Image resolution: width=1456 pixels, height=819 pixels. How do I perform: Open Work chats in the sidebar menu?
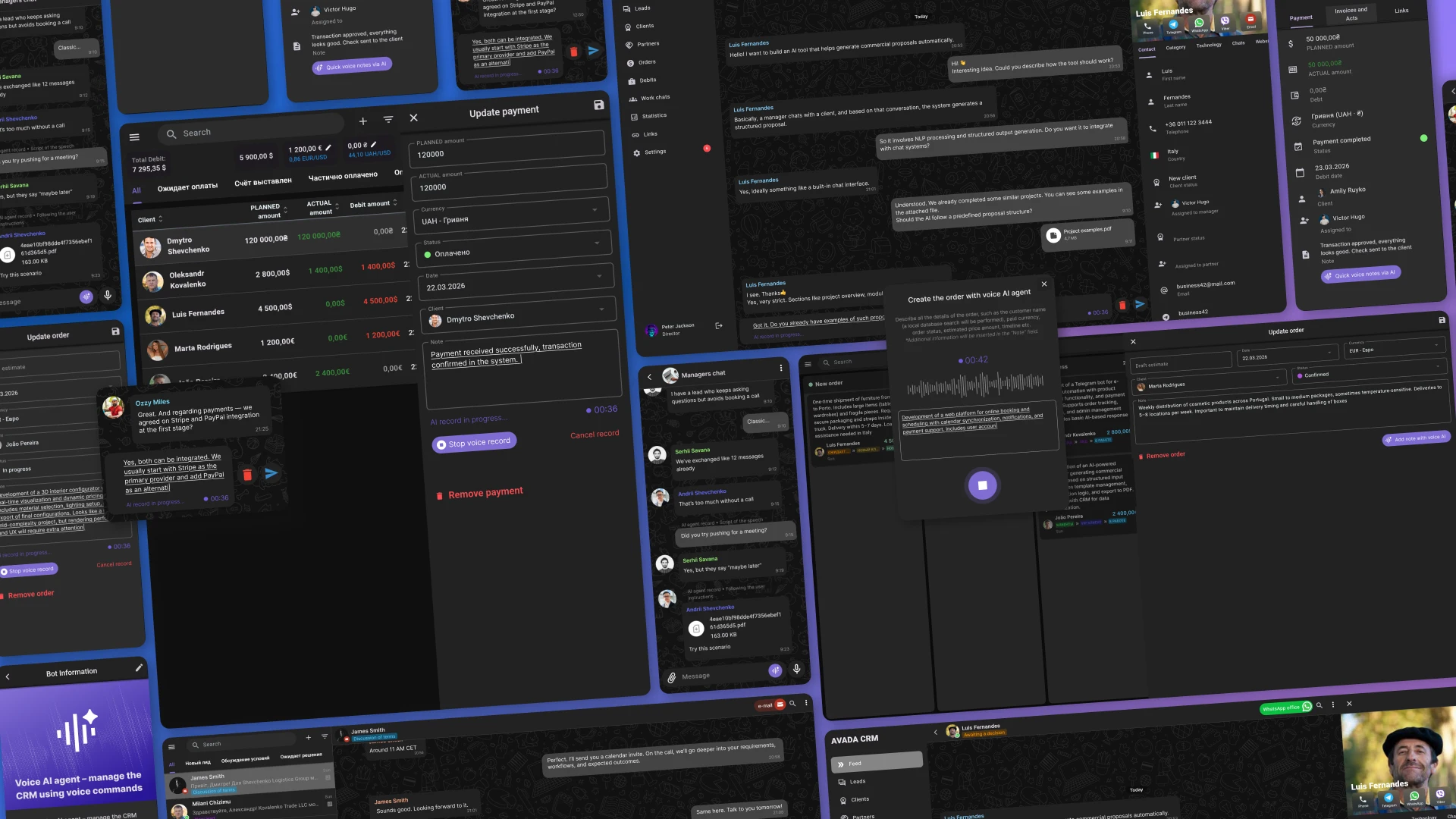tap(650, 98)
